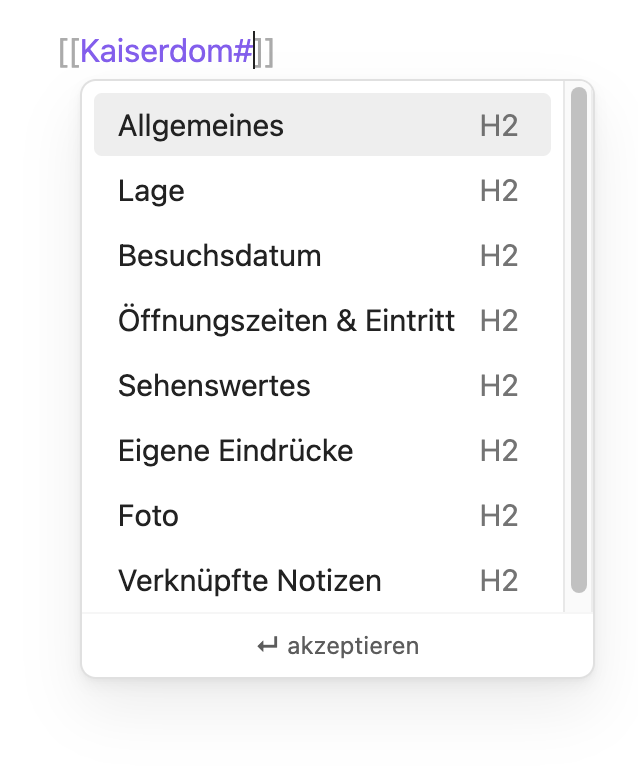
Task: Click the H2 badge next to Lage
Action: 499,191
